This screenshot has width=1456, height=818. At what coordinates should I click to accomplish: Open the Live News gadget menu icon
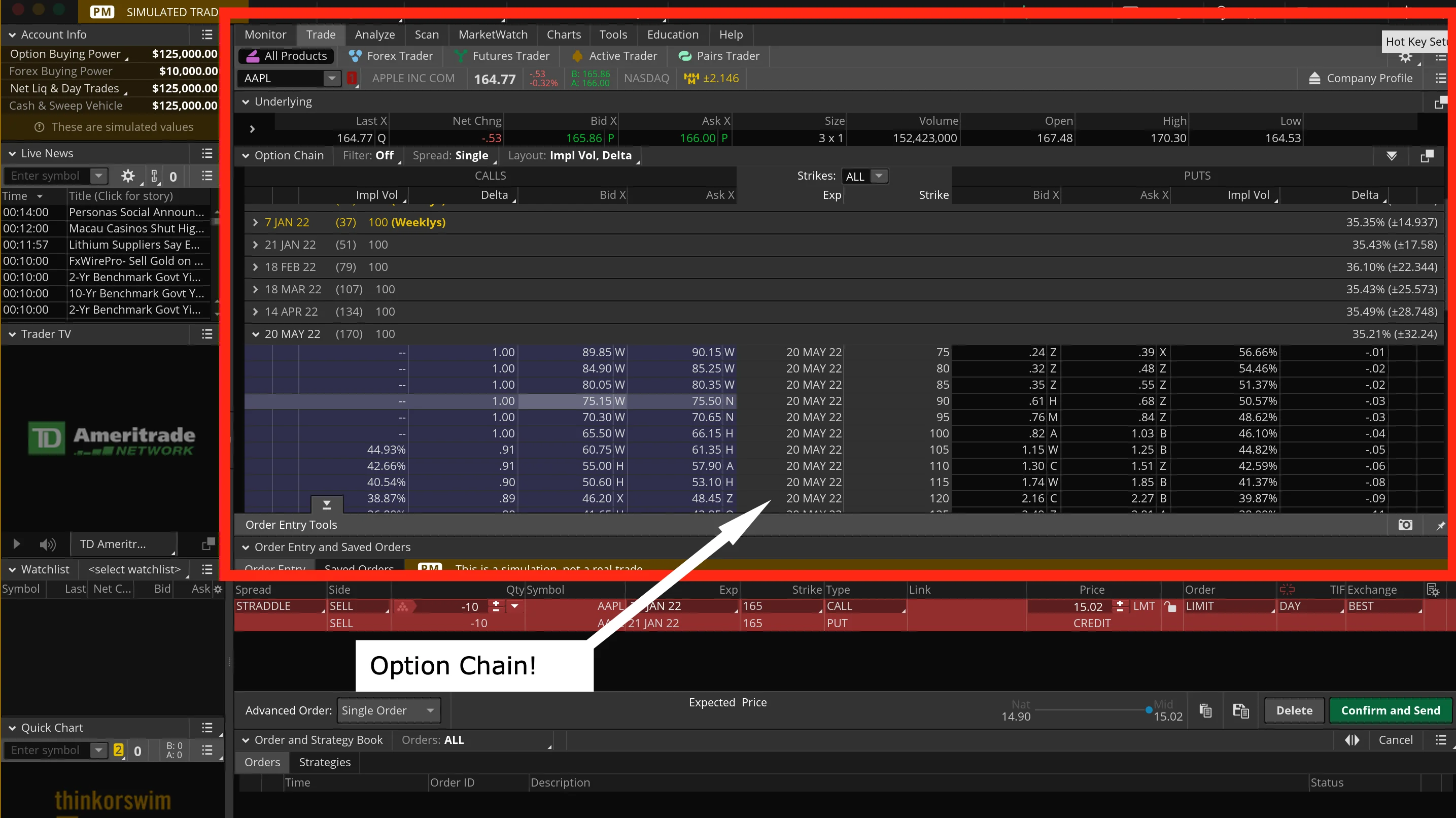[207, 154]
